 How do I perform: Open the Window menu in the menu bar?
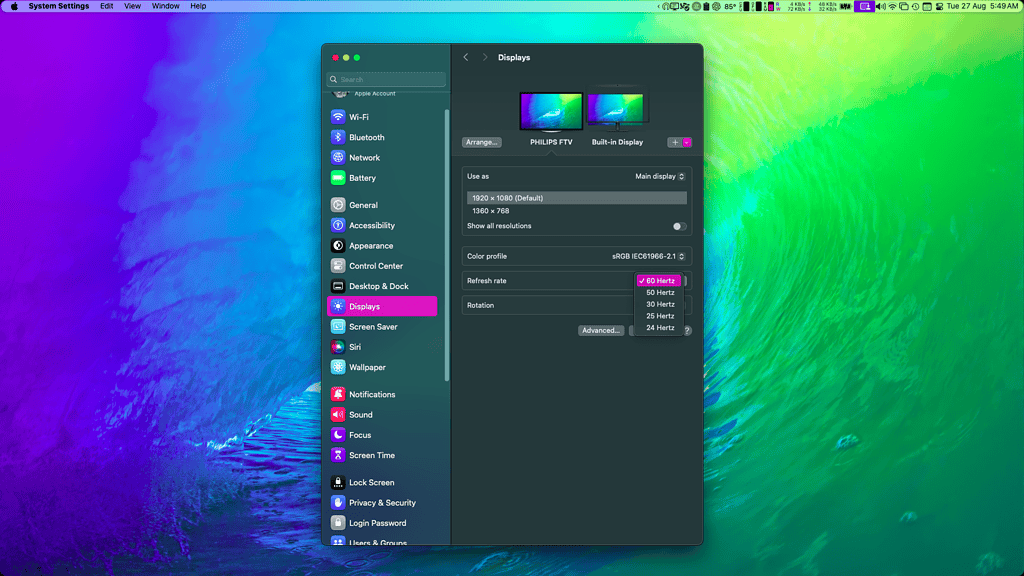pos(164,6)
